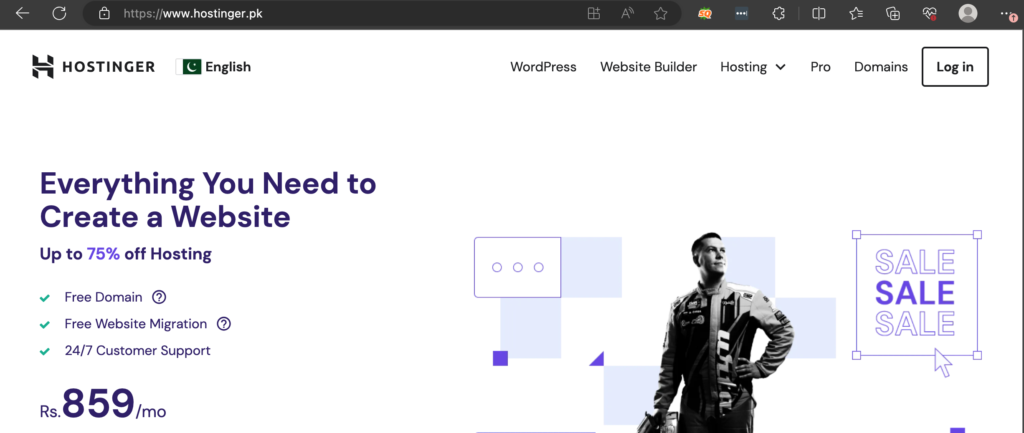Click the Log in button
The height and width of the screenshot is (433, 1024).
[955, 67]
